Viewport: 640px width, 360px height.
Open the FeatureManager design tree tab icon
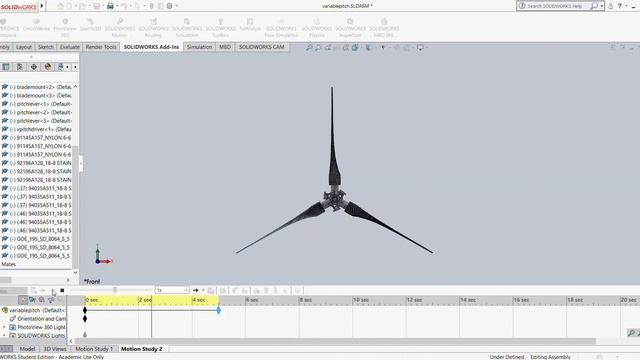click(x=6, y=67)
